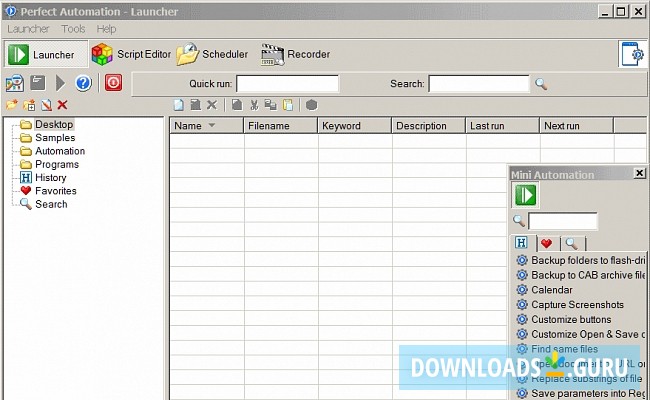This screenshot has width=650, height=400.
Task: Sort by the Name column header
Action: pyautogui.click(x=206, y=126)
